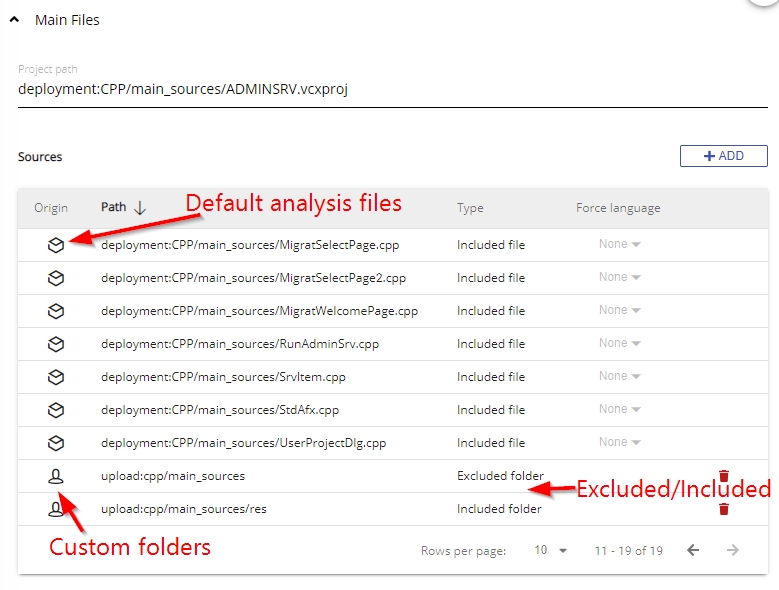Click the next page arrow

pos(733,551)
